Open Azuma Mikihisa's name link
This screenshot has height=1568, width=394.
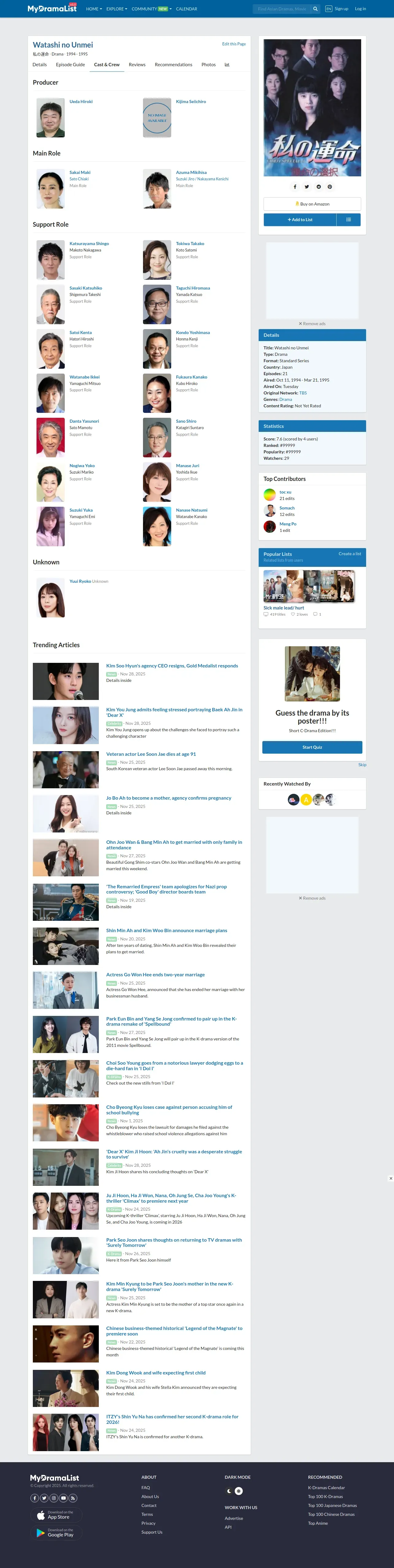(x=191, y=172)
